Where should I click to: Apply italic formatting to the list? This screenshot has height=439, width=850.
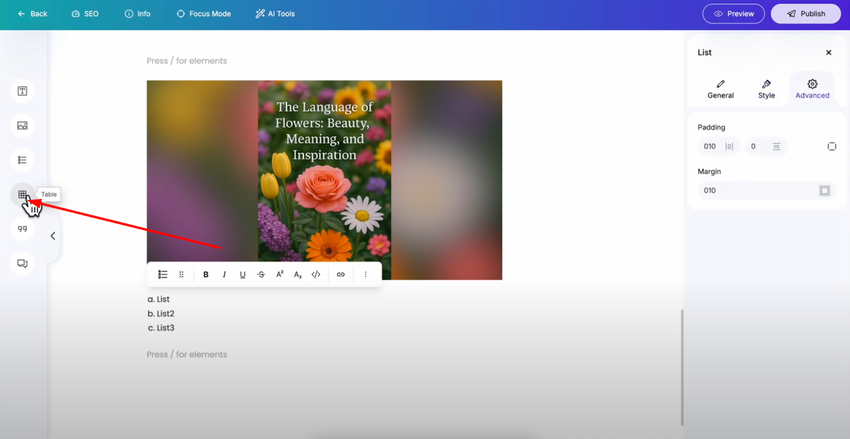point(224,275)
